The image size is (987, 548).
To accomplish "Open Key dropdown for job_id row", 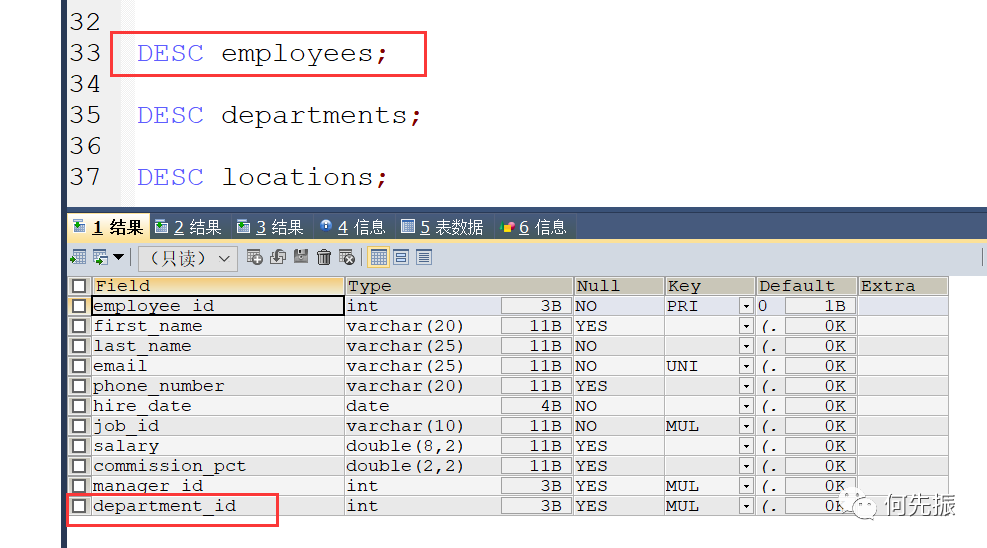I will [746, 426].
